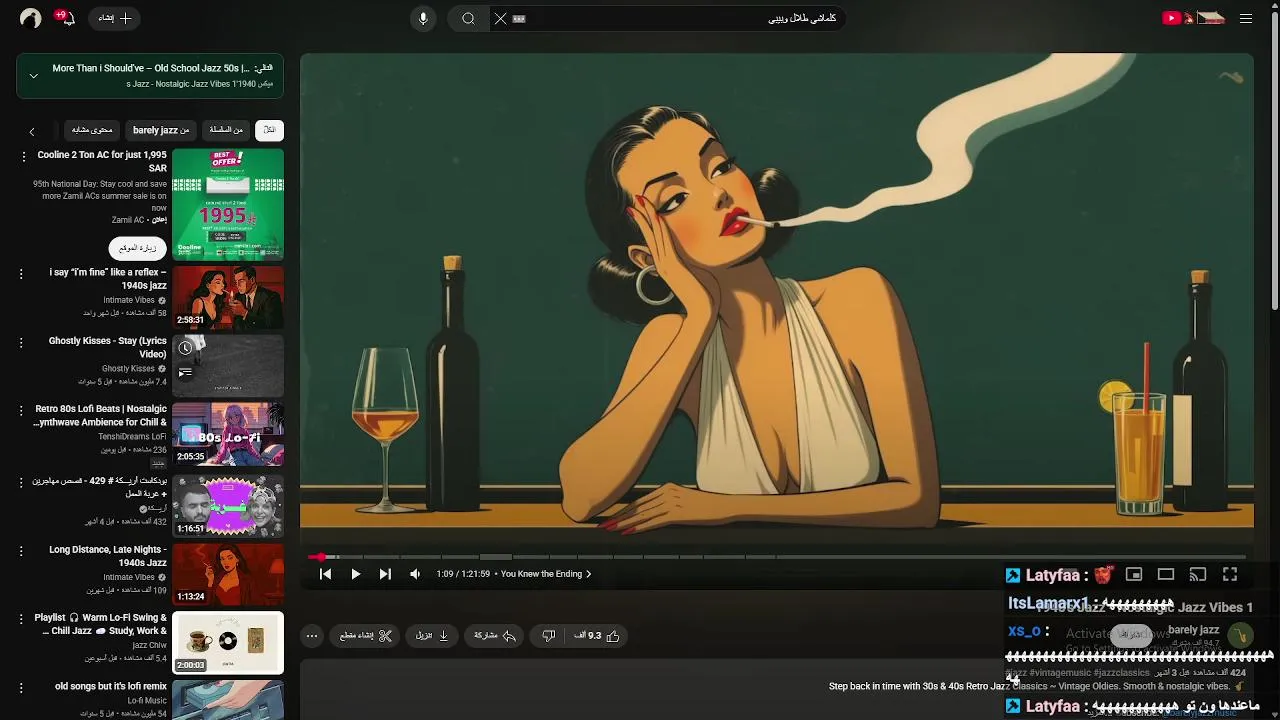Start voice search with the microphone
Screen dimensions: 1280x720
tap(423, 18)
